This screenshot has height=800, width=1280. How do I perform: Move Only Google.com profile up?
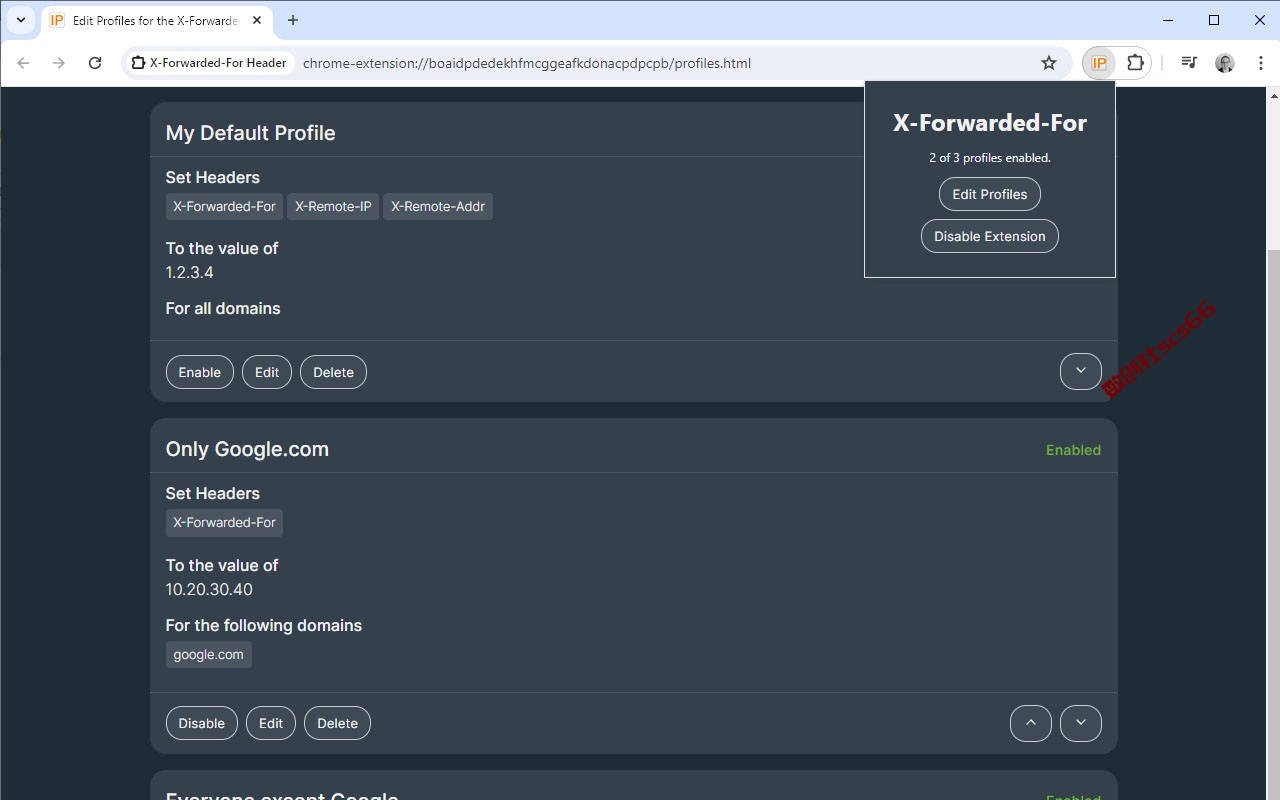(1031, 723)
